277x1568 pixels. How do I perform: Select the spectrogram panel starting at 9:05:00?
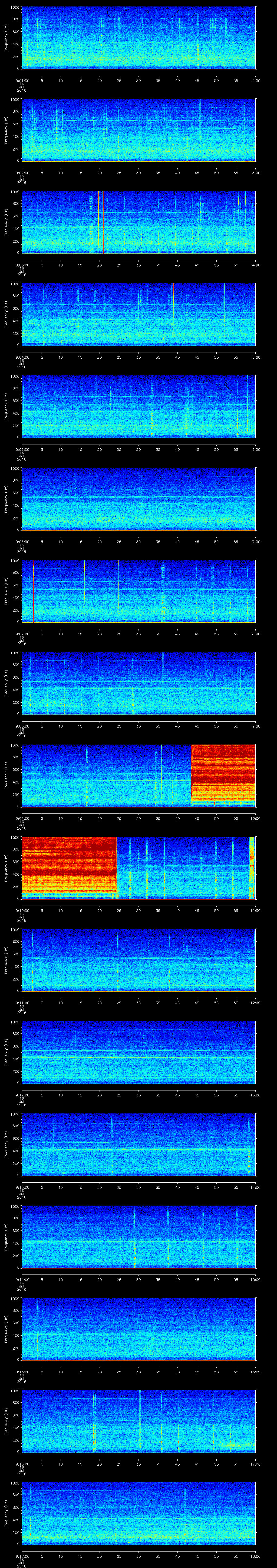point(138,407)
